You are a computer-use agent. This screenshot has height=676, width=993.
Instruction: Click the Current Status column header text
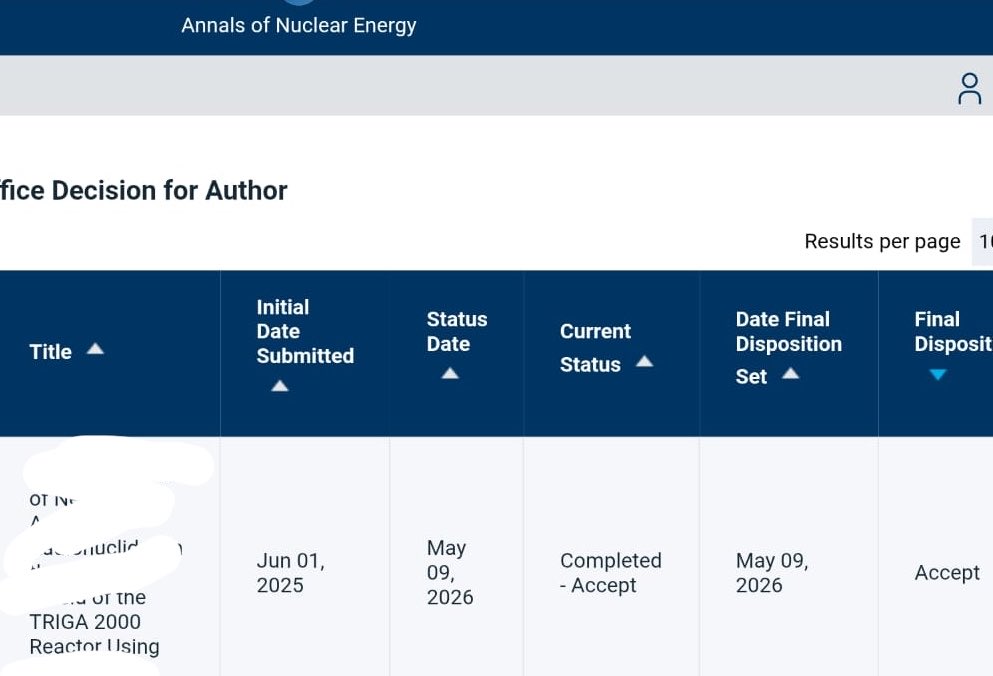tap(595, 348)
